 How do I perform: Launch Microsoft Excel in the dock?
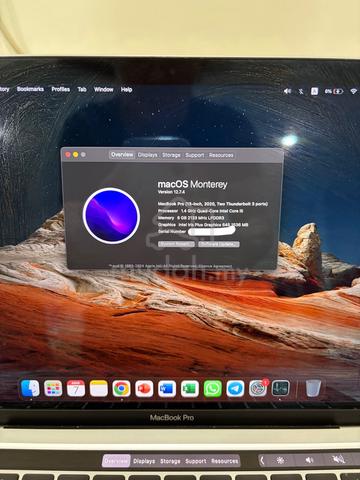(190, 388)
